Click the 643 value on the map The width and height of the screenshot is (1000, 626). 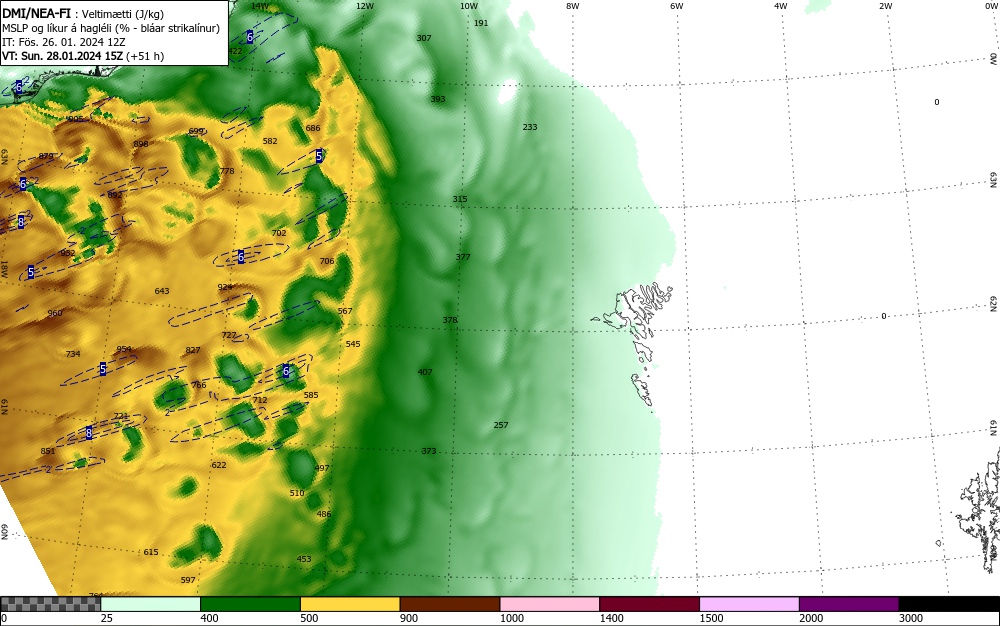tap(162, 291)
